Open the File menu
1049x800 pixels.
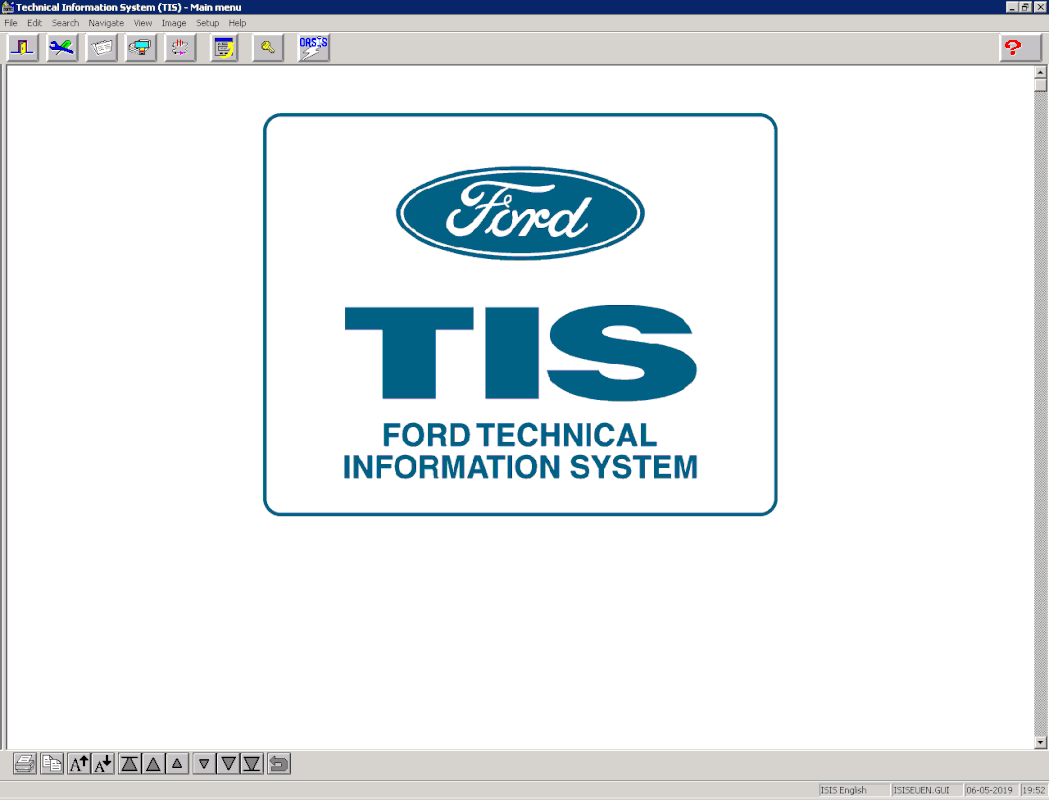click(x=11, y=23)
